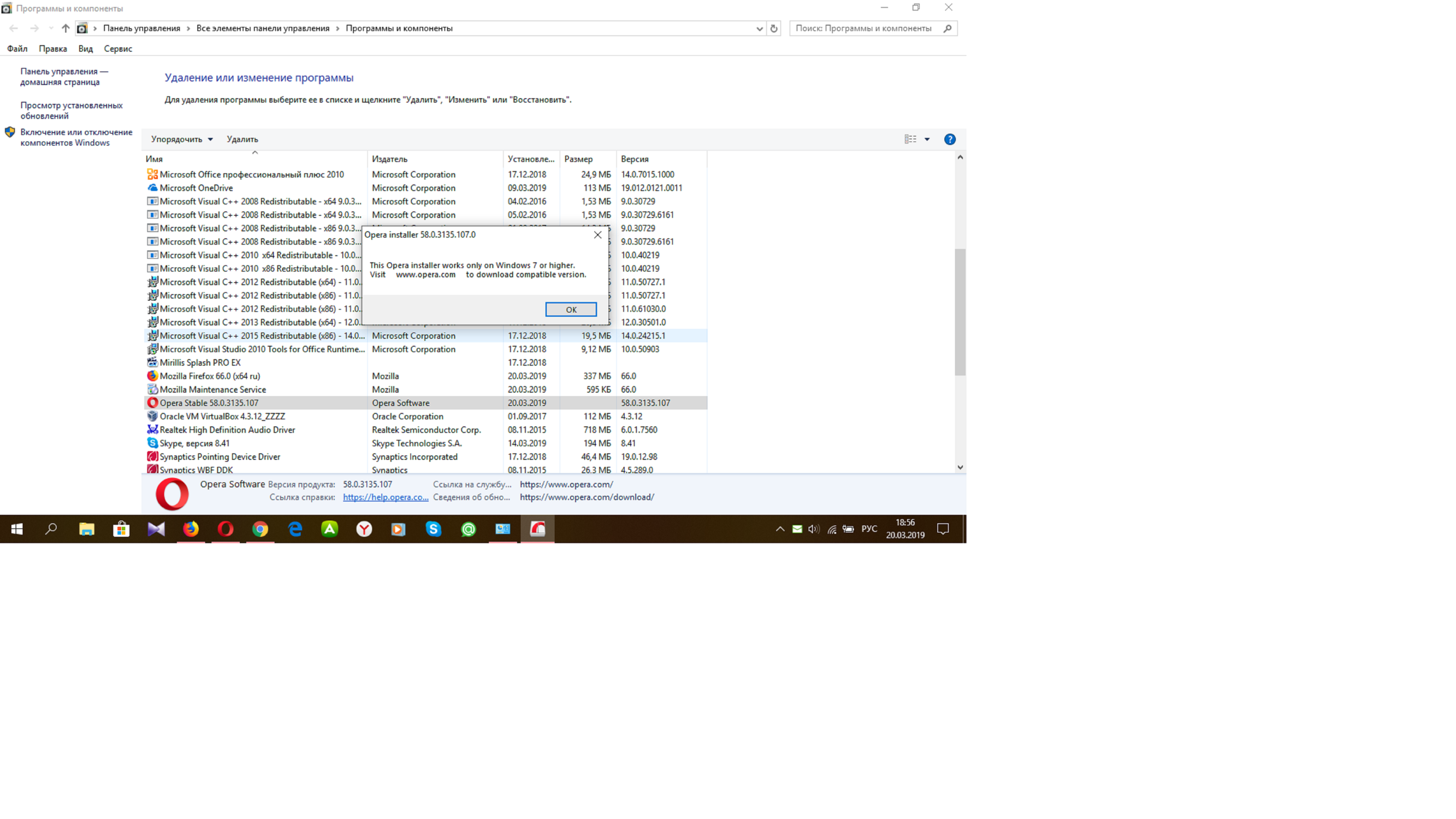Open the Вид menu

pos(85,49)
